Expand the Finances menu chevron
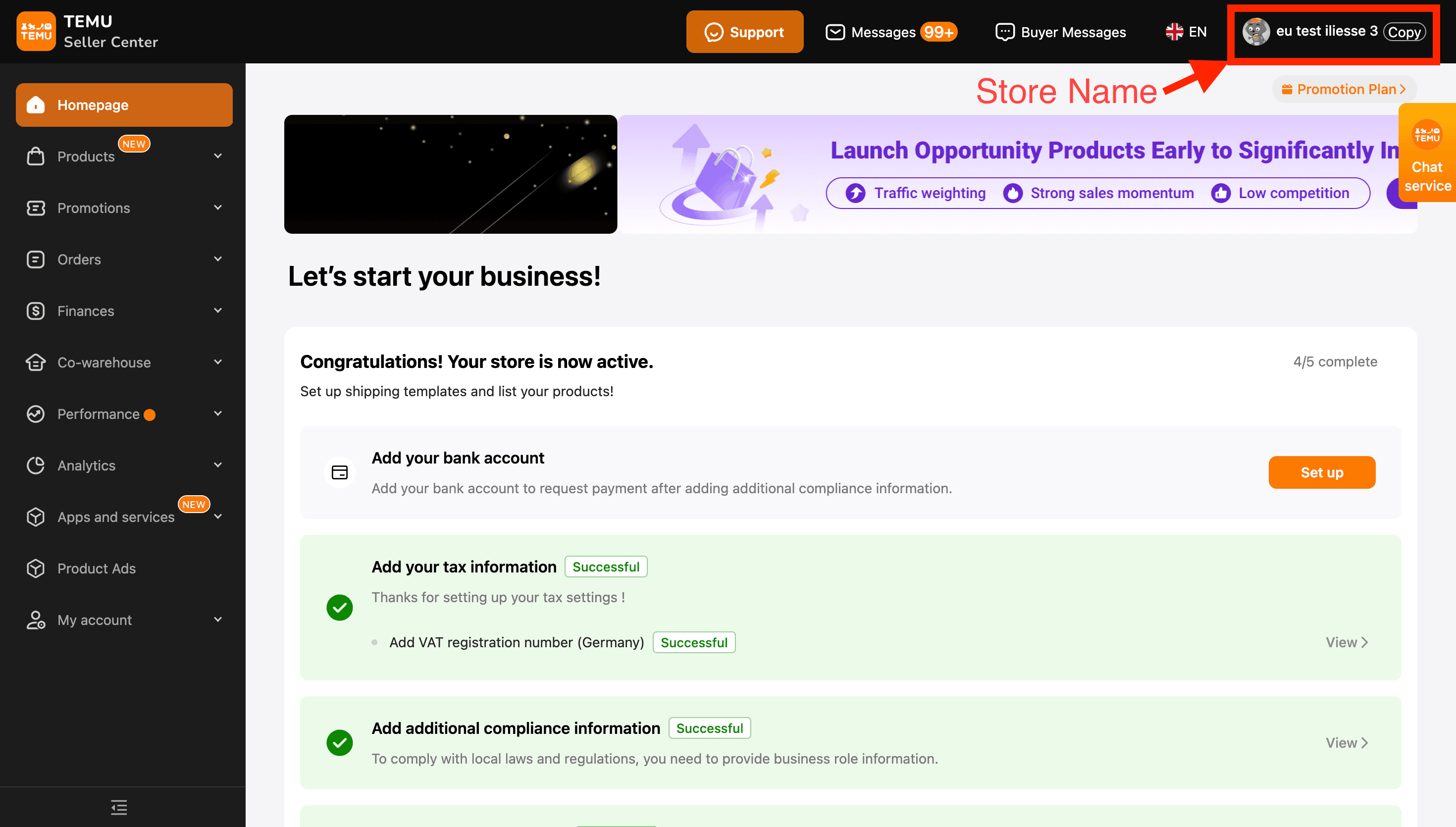 coord(217,310)
